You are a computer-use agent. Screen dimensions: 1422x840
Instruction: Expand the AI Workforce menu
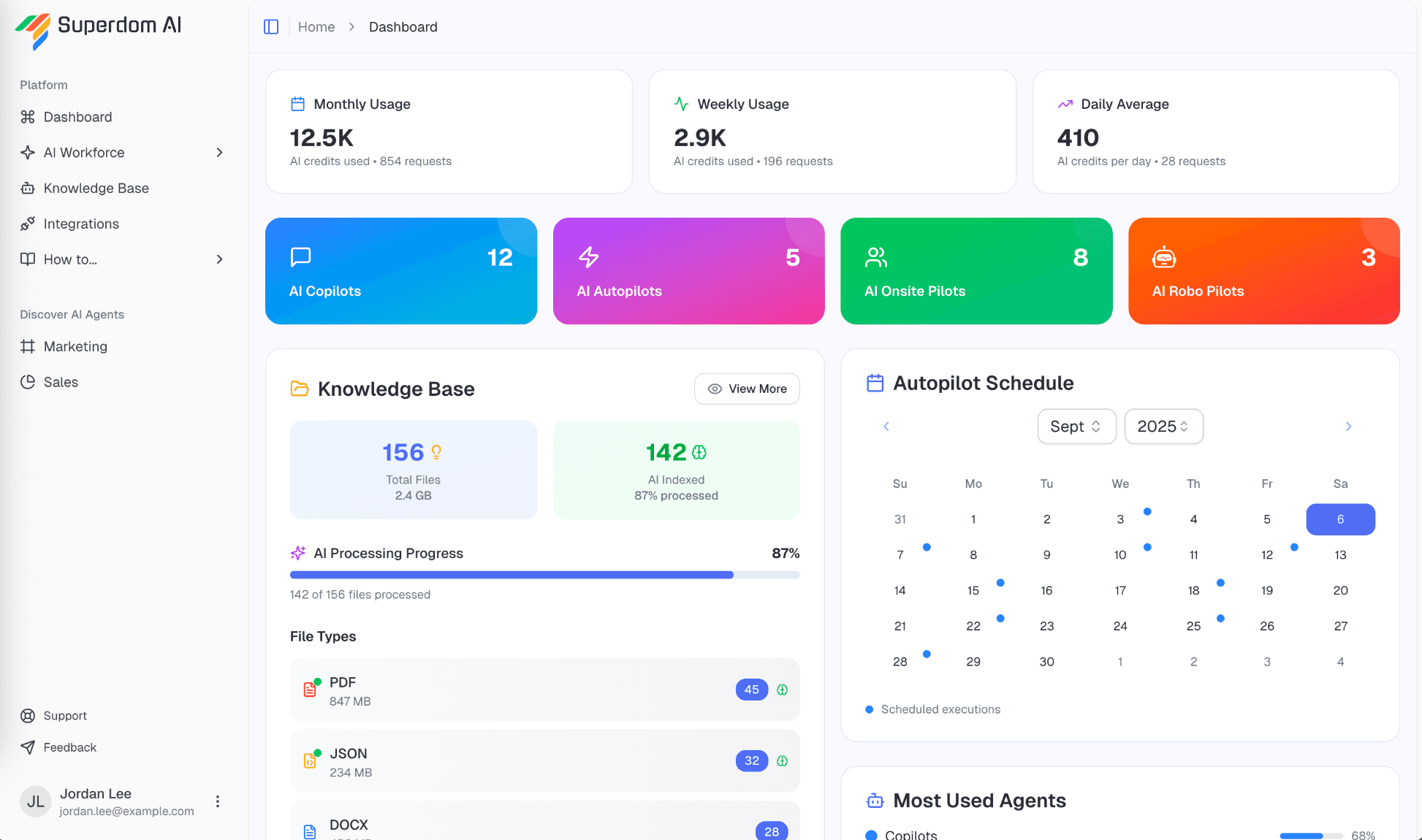click(219, 153)
